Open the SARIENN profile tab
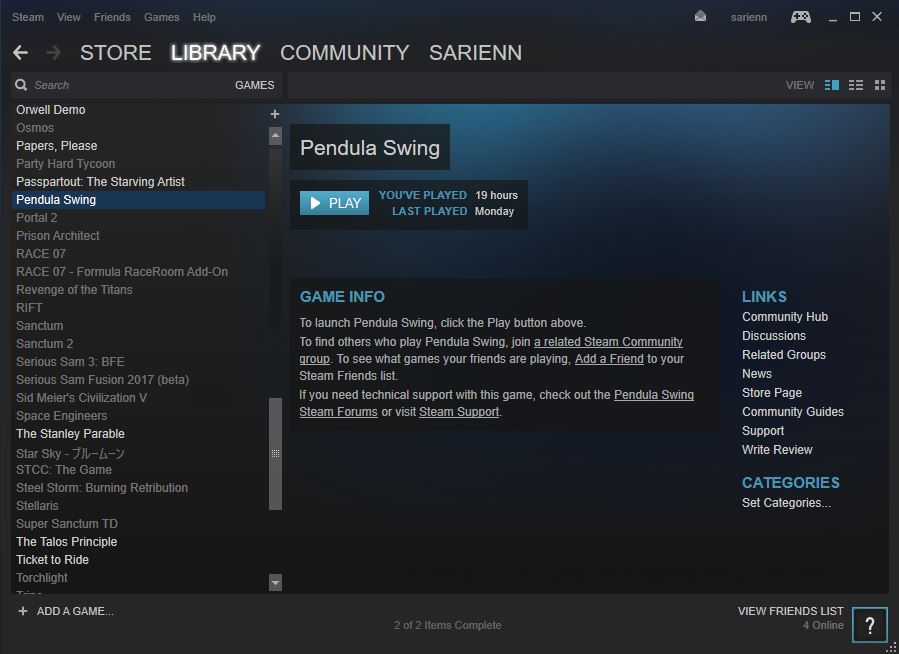The image size is (899, 654). click(475, 53)
